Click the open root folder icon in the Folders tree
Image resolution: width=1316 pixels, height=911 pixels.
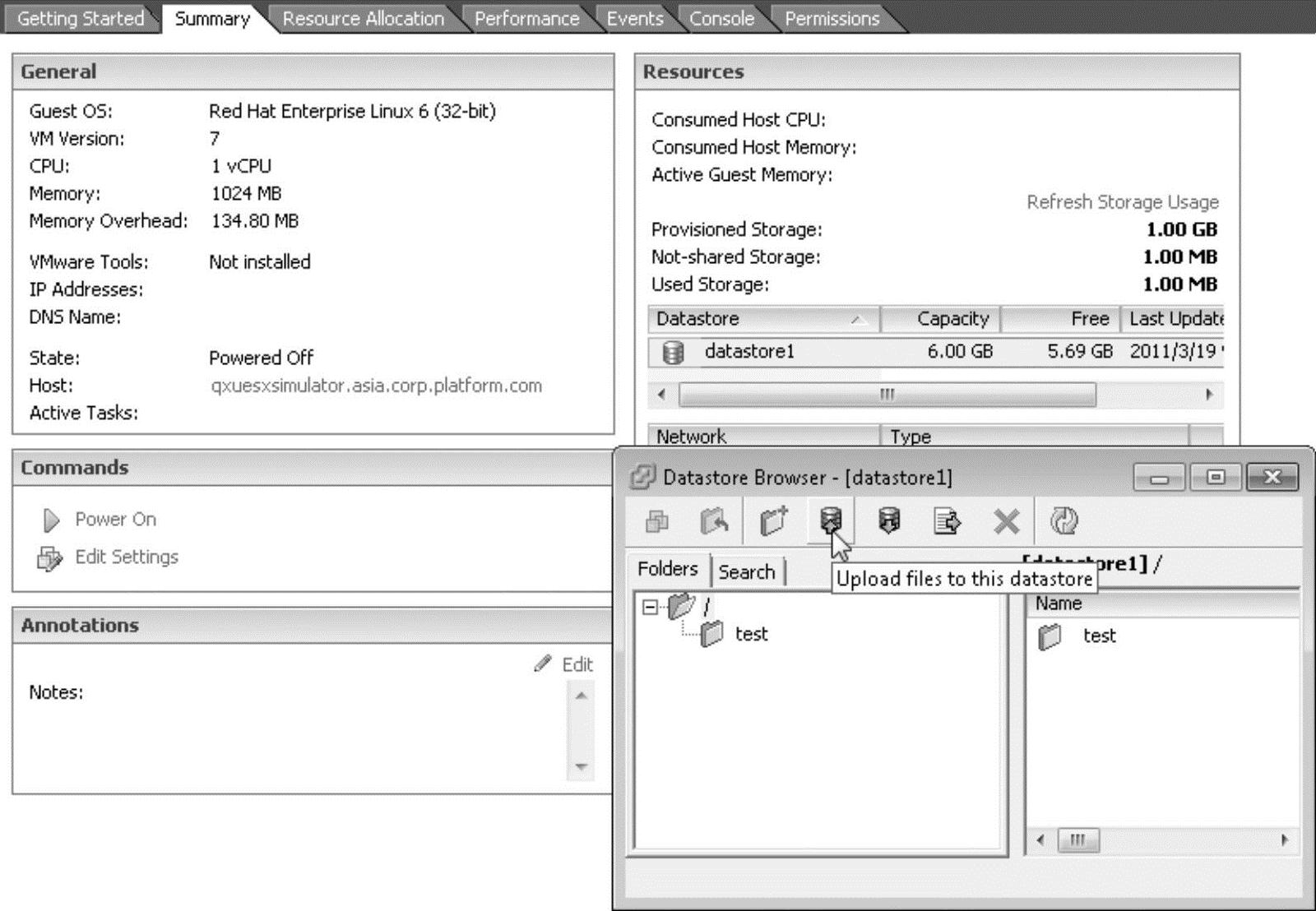pos(682,607)
